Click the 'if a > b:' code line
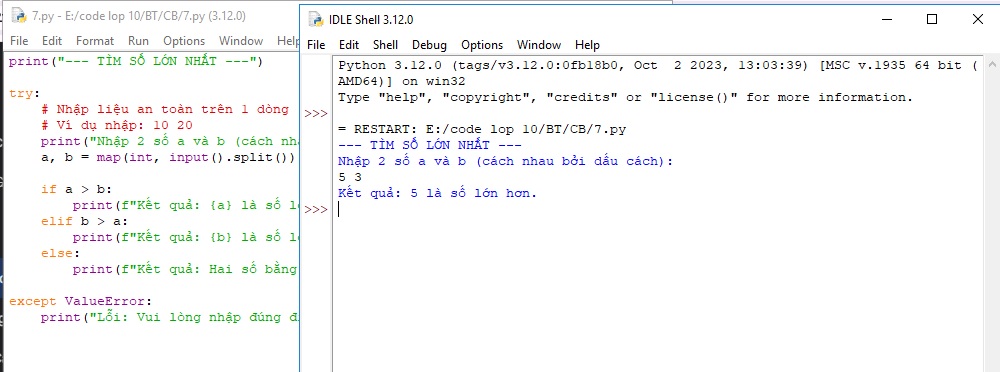Image resolution: width=1000 pixels, height=372 pixels. (x=77, y=189)
